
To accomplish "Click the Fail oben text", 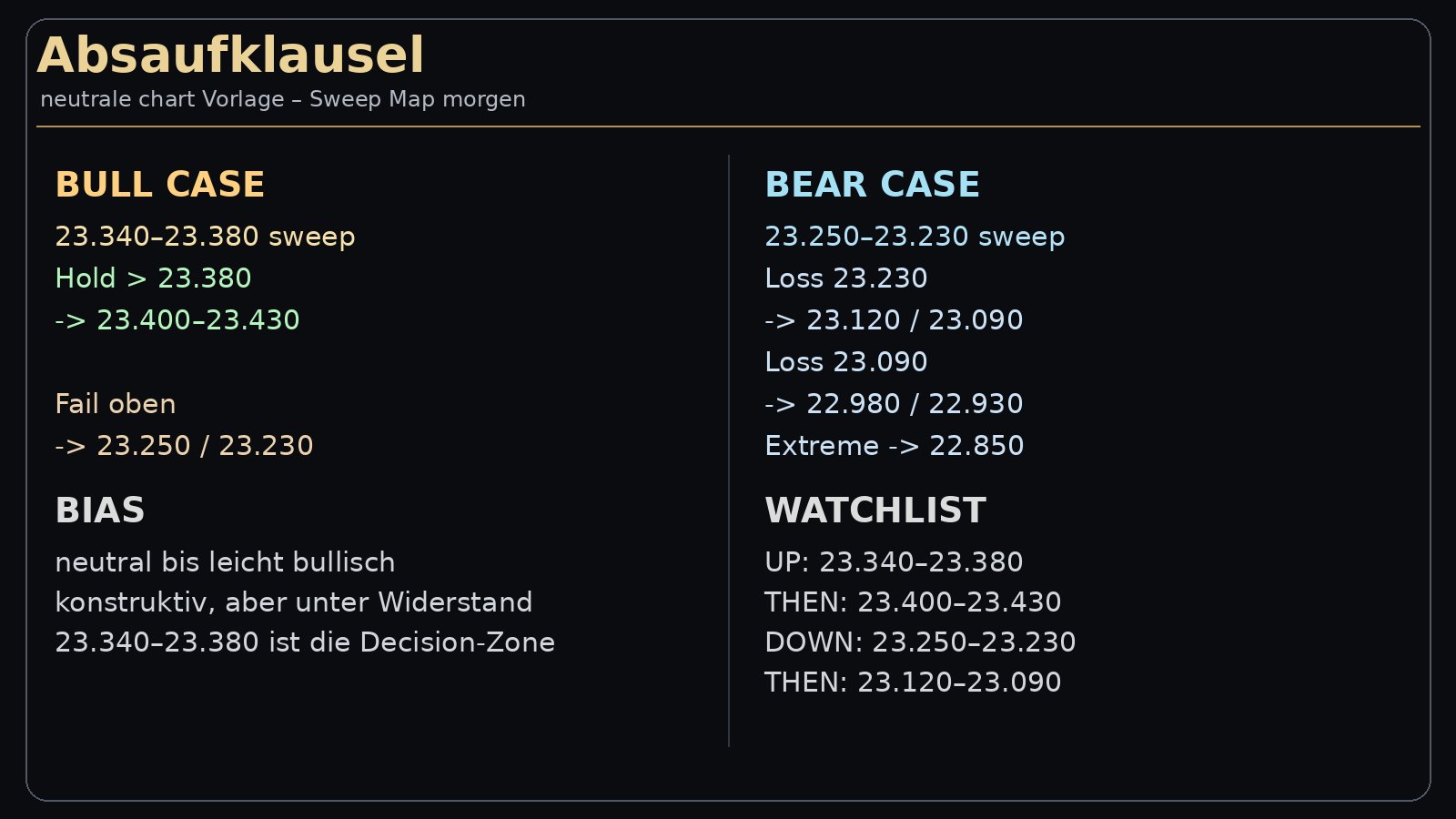I will click(116, 404).
